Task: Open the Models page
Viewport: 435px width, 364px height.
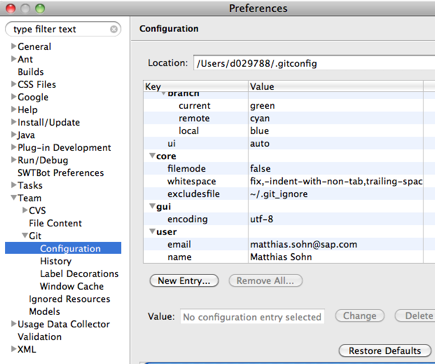Action: click(x=44, y=312)
